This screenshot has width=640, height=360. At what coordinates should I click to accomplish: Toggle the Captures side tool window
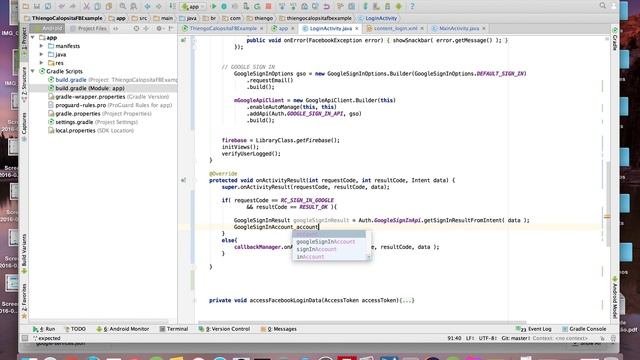24,127
